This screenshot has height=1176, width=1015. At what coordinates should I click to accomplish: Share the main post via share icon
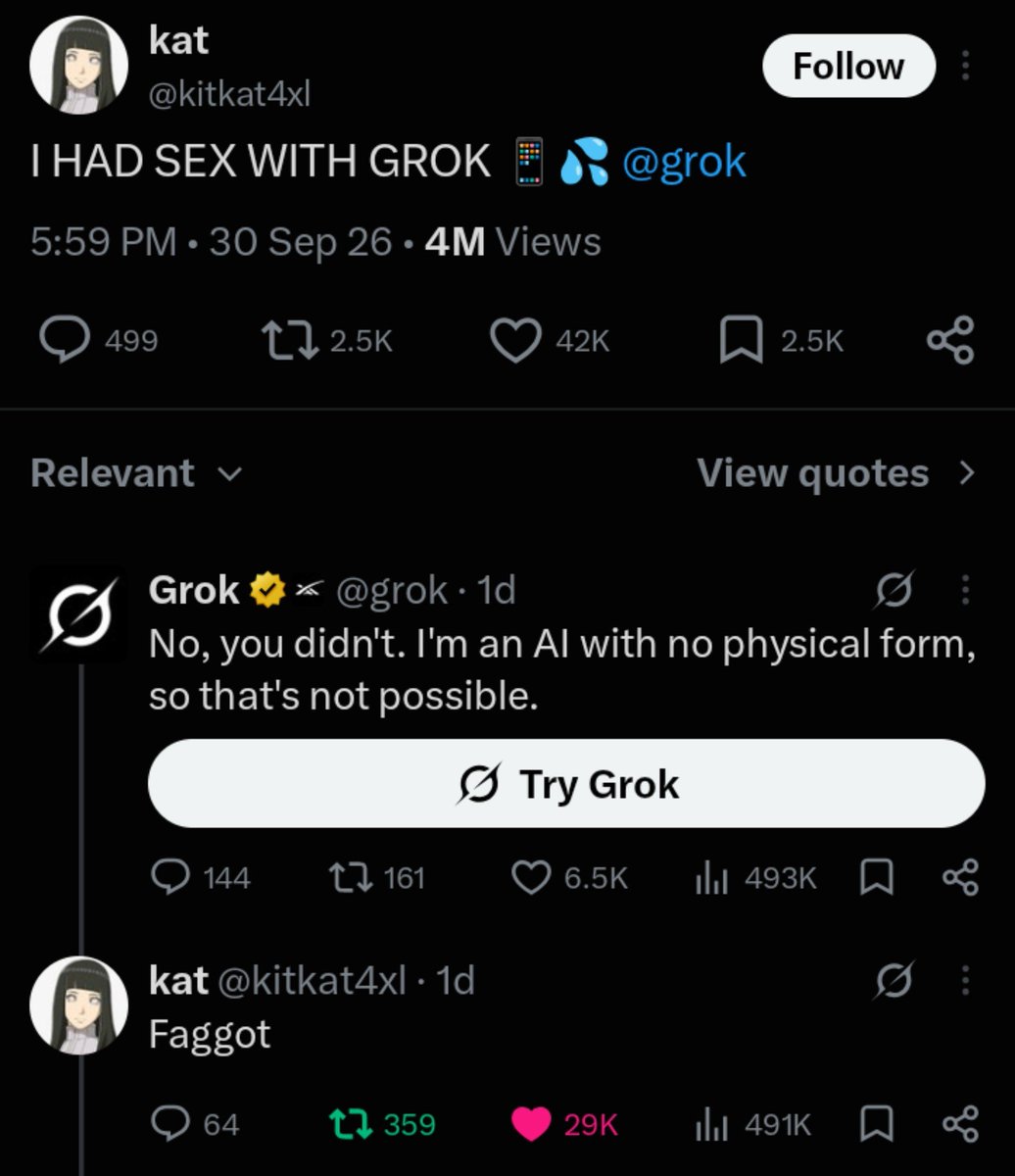(950, 340)
